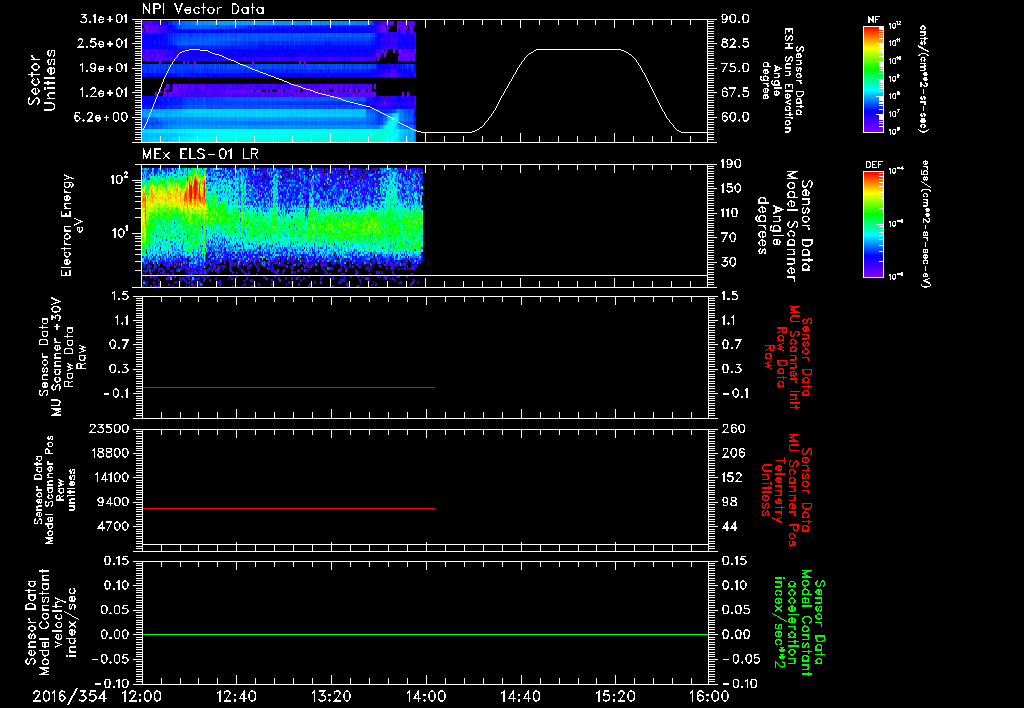The width and height of the screenshot is (1024, 708).
Task: Click the 3.1e+01 sector axis tick label
Action: (104, 19)
